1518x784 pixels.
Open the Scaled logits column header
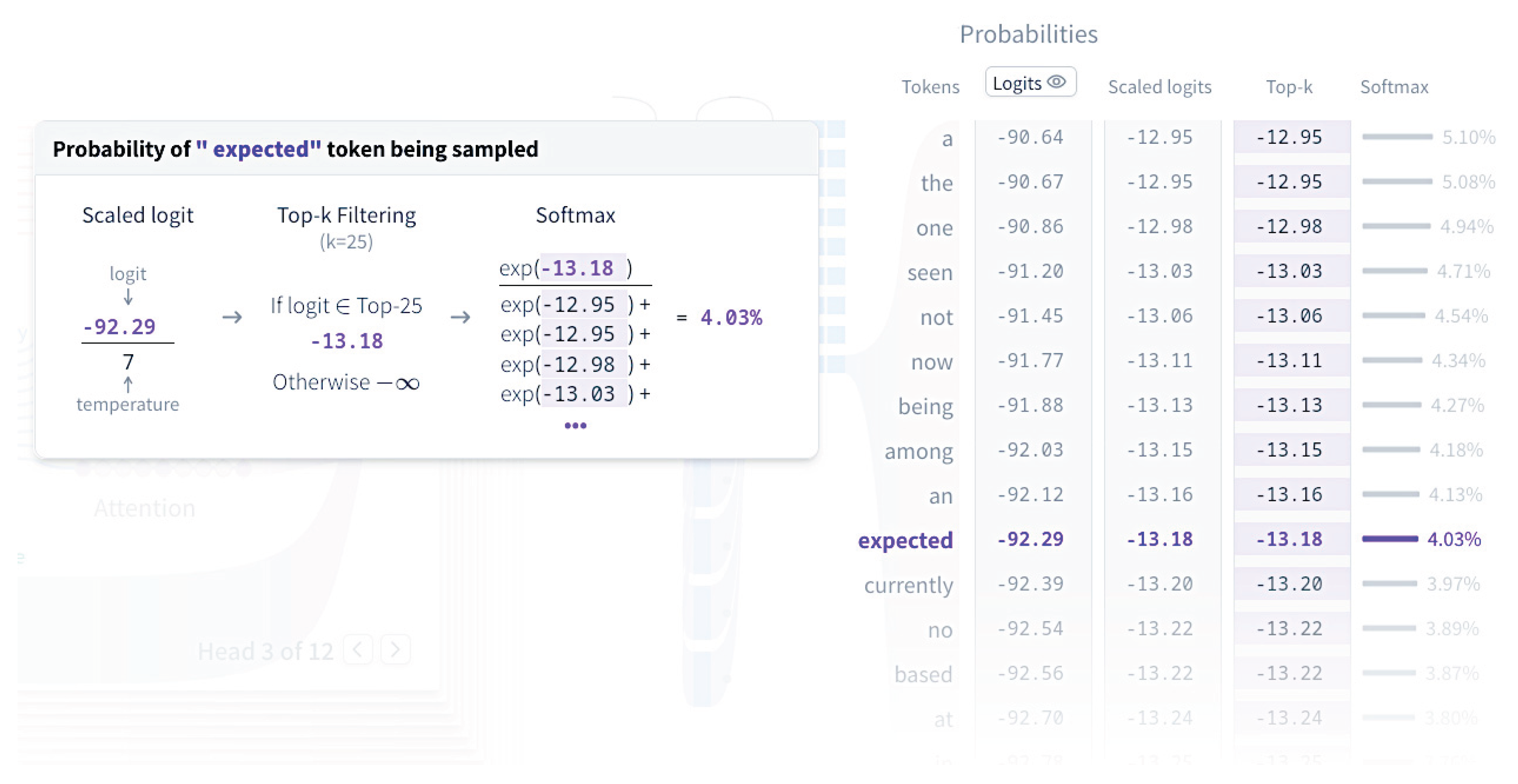click(x=1159, y=87)
